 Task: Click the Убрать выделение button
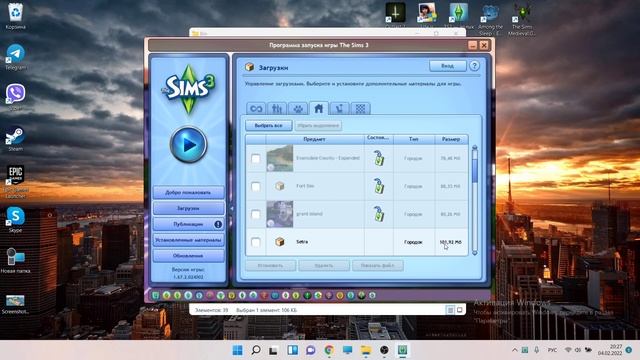(318, 126)
